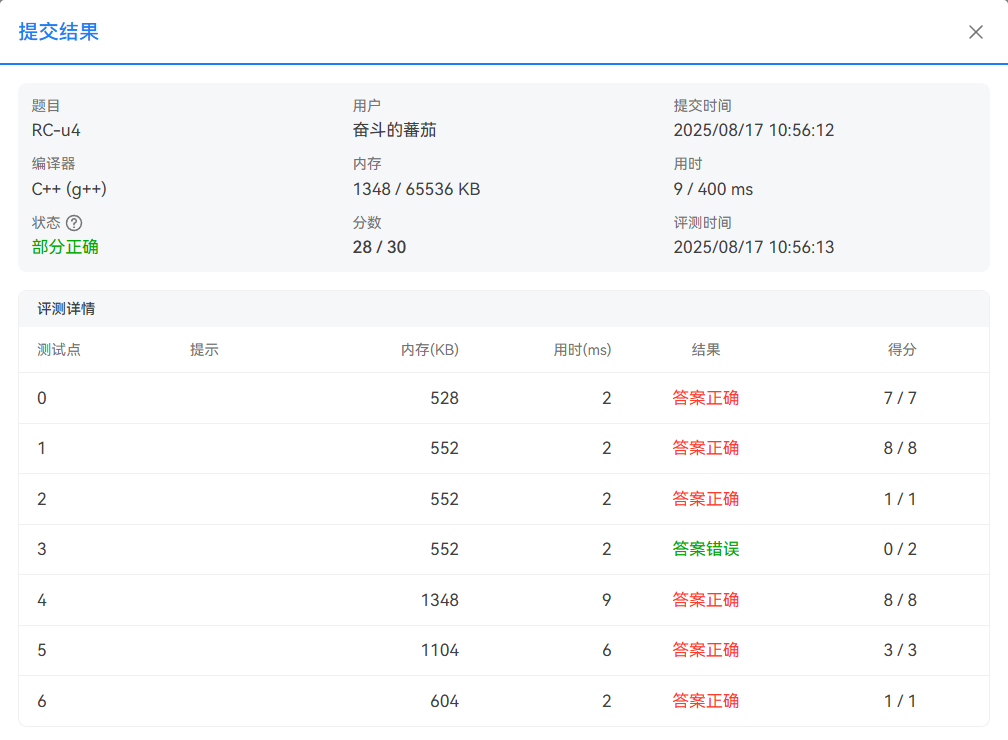Click test point 4 number
The width and height of the screenshot is (1008, 740).
click(x=42, y=600)
